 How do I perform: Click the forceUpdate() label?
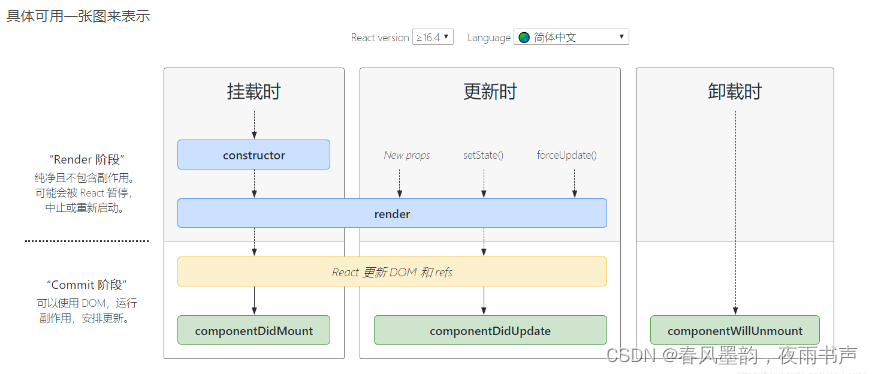tap(567, 155)
